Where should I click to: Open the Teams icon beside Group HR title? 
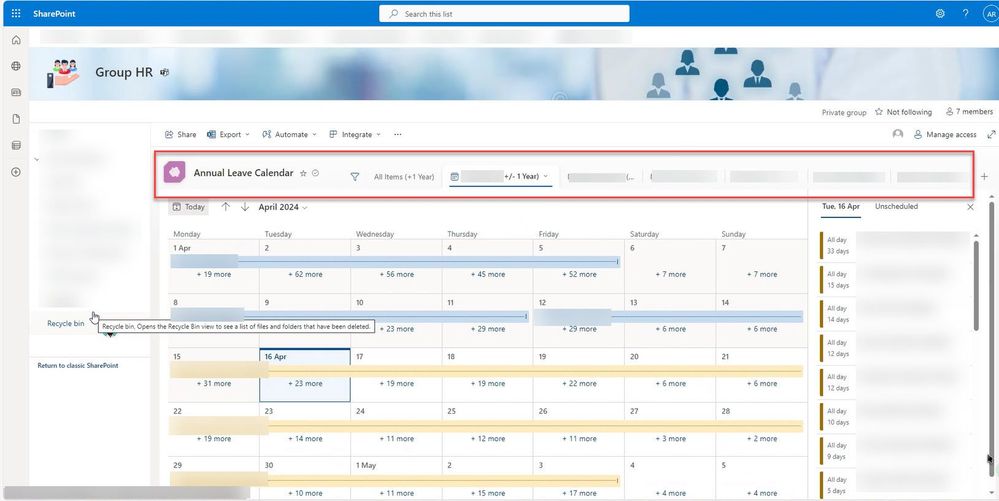[x=164, y=73]
